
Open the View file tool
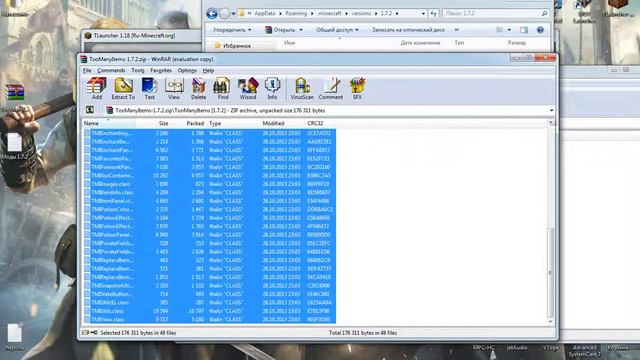pyautogui.click(x=174, y=89)
